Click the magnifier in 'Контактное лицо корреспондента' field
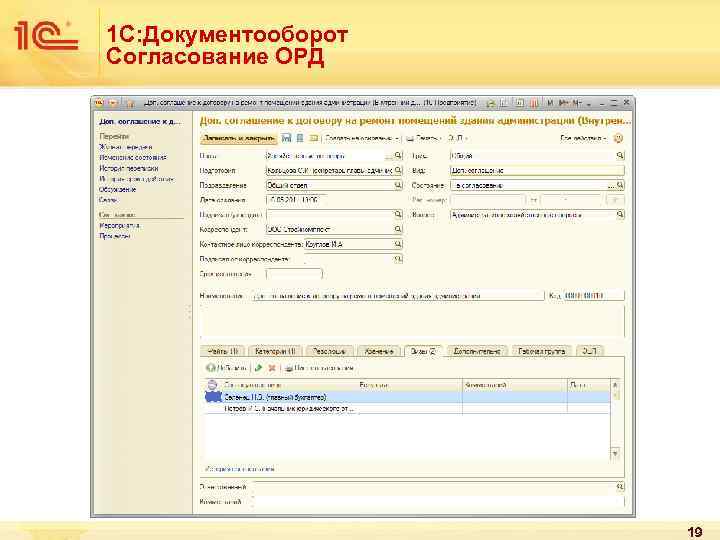This screenshot has height=540, width=720. pyautogui.click(x=398, y=244)
